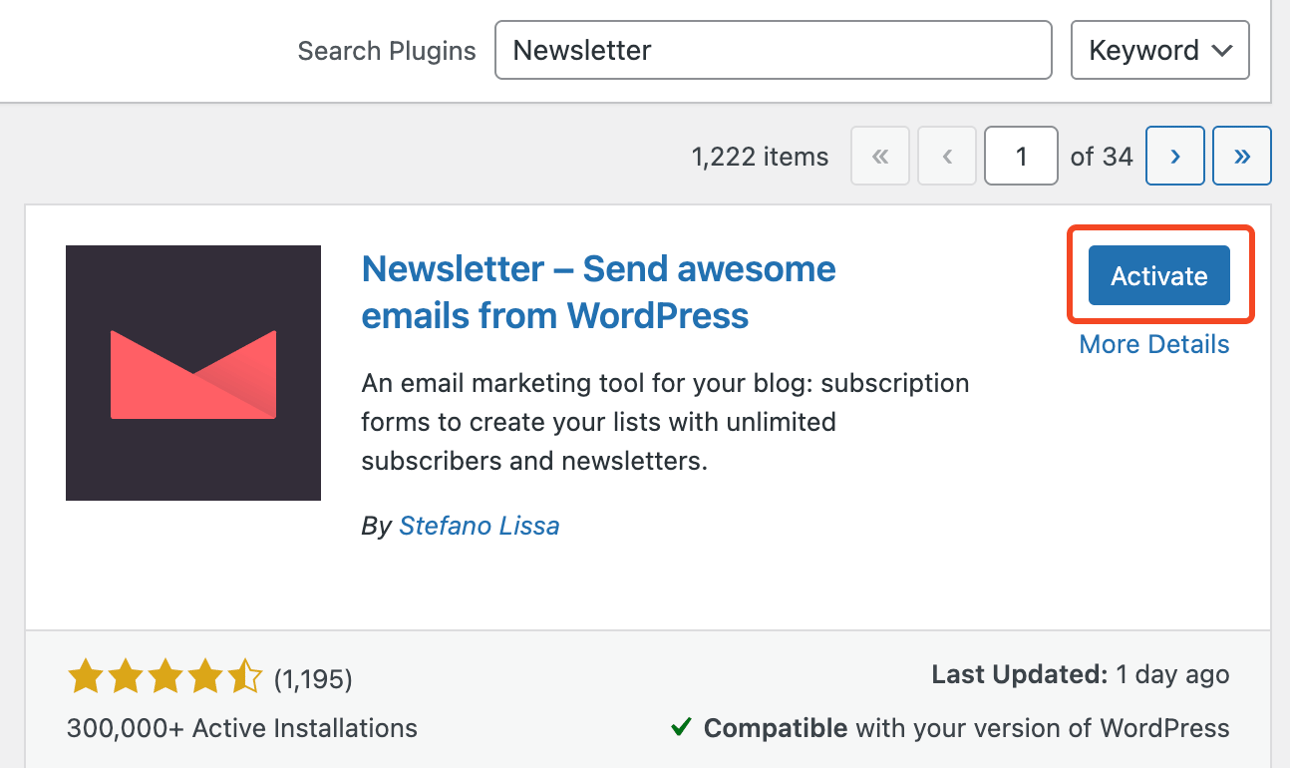Open the Keyword search type dropdown
The height and width of the screenshot is (768, 1290).
click(1159, 49)
